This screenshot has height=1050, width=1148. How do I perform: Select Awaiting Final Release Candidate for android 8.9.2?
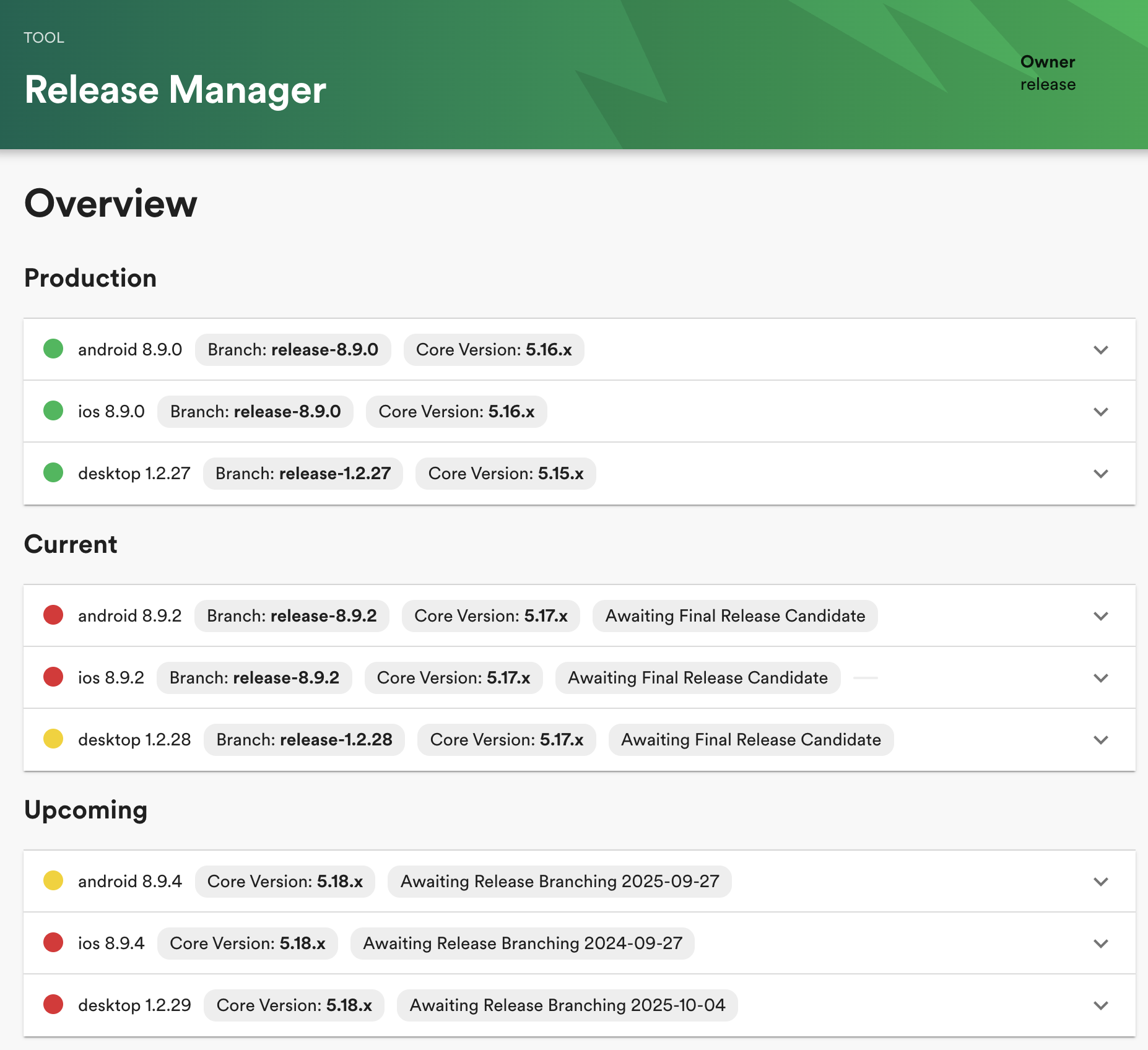click(734, 615)
